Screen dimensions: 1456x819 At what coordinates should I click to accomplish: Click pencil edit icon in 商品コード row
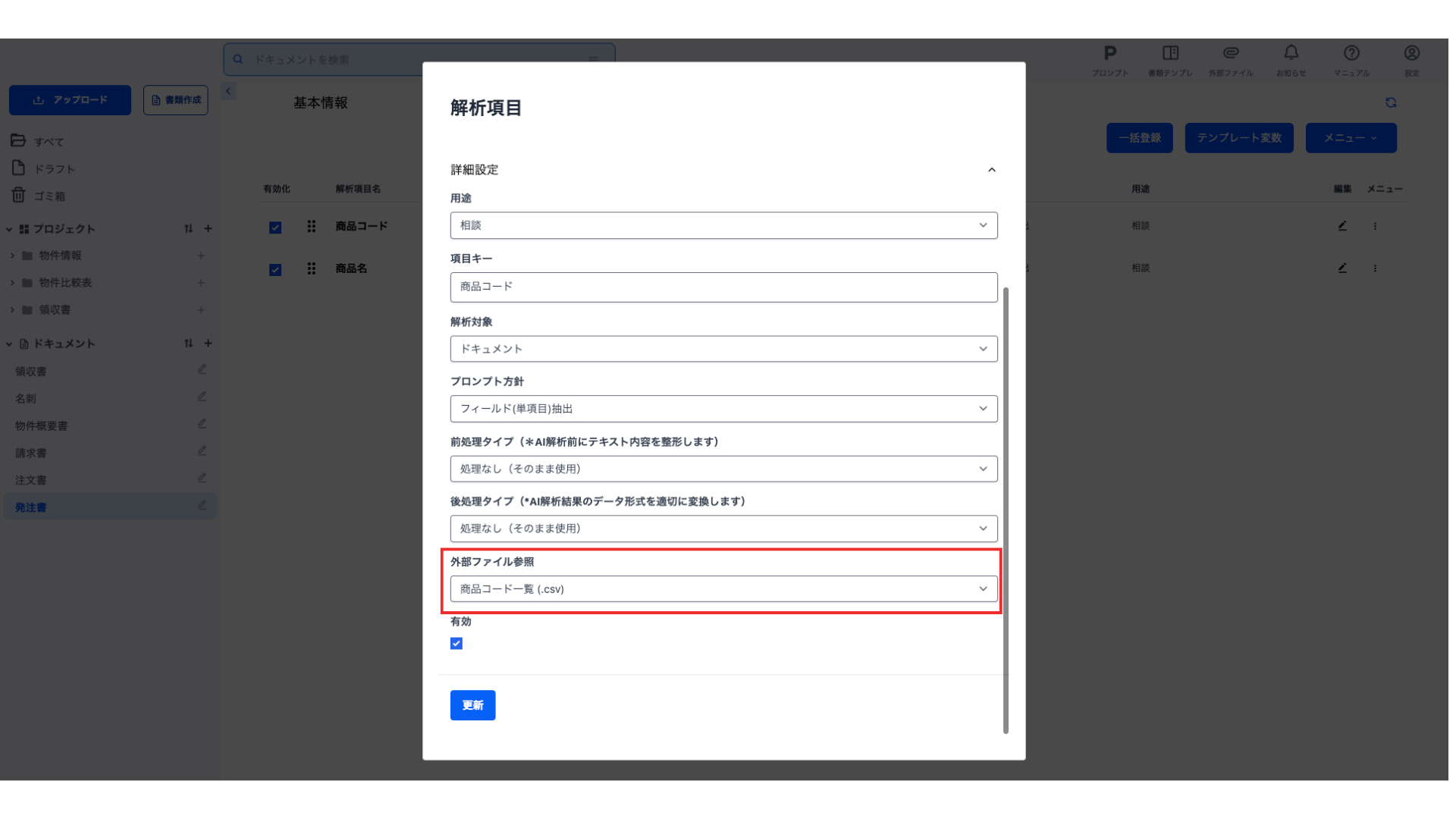1342,226
